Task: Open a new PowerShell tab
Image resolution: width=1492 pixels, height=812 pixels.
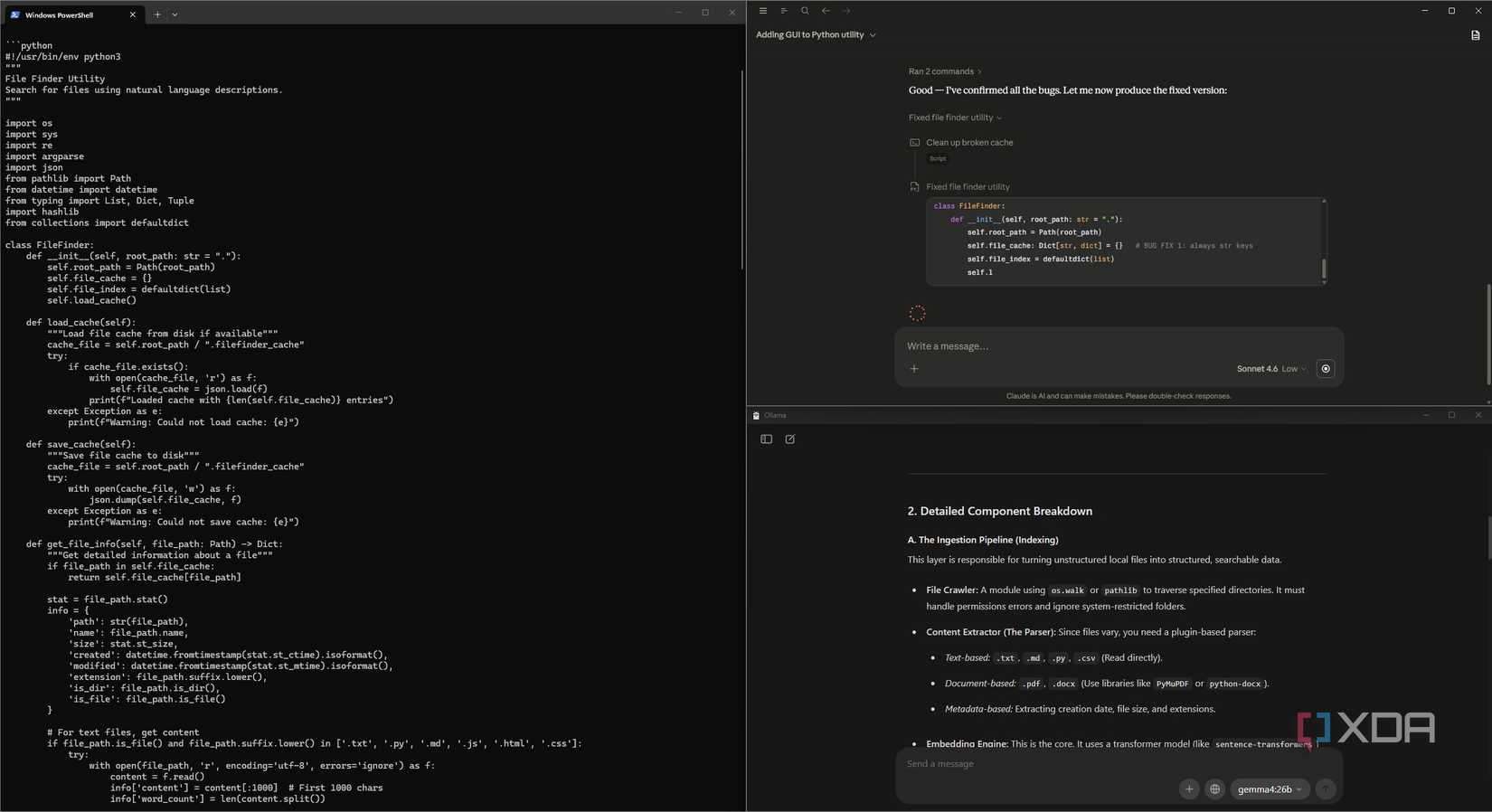Action: coord(157,14)
